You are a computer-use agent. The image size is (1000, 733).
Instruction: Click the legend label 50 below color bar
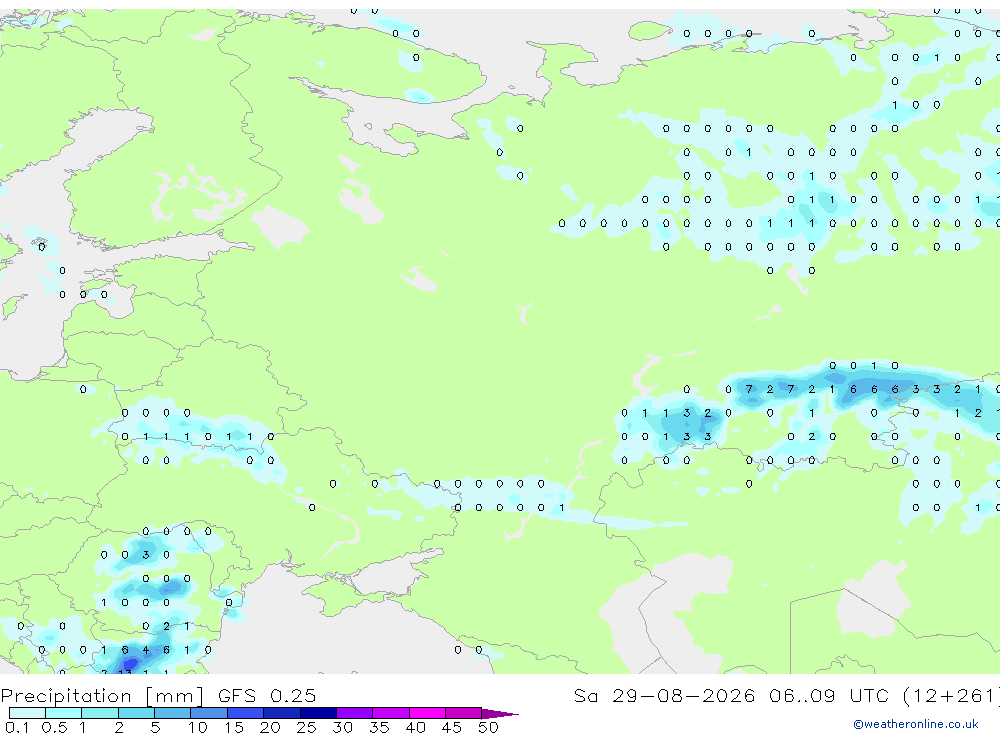[x=488, y=727]
